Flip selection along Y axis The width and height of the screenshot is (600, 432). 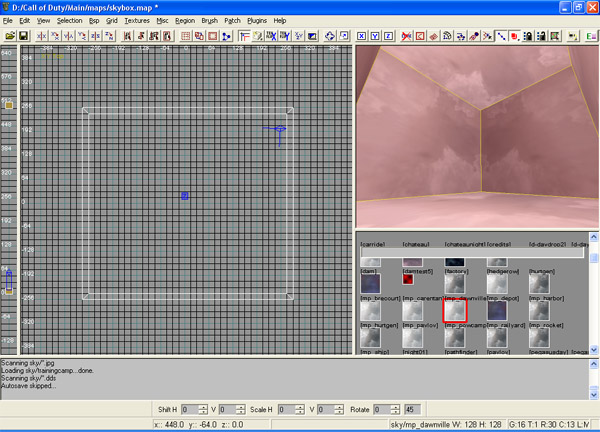[68, 36]
